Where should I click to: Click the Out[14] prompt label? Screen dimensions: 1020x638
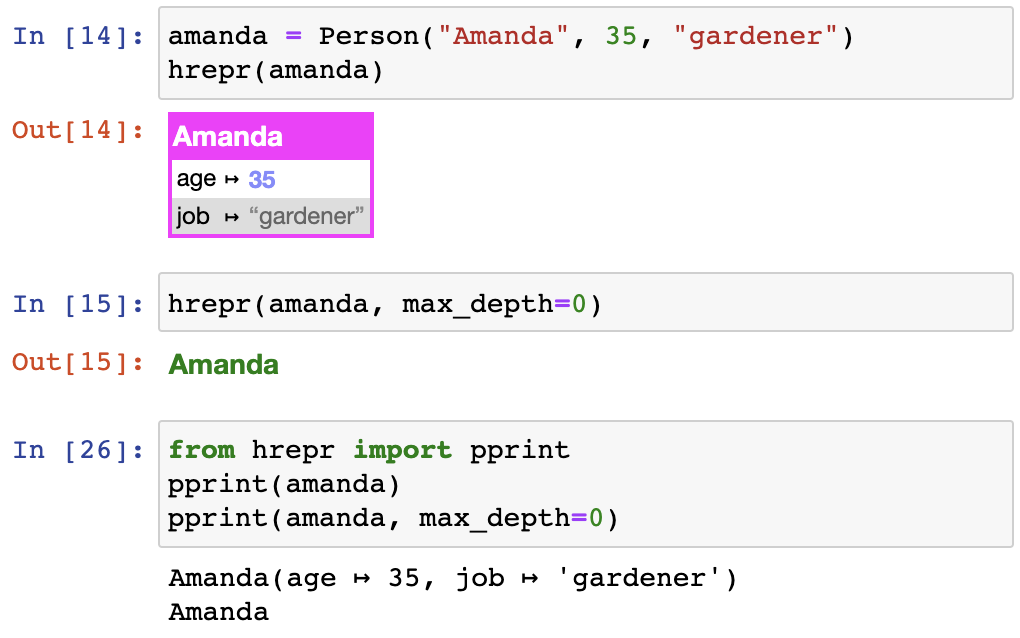pyautogui.click(x=78, y=130)
